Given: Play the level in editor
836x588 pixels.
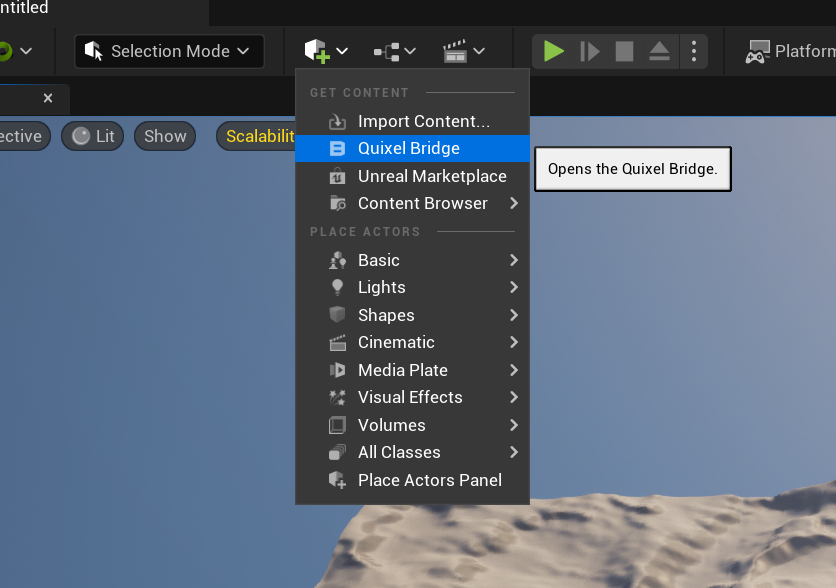Looking at the screenshot, I should [x=553, y=51].
